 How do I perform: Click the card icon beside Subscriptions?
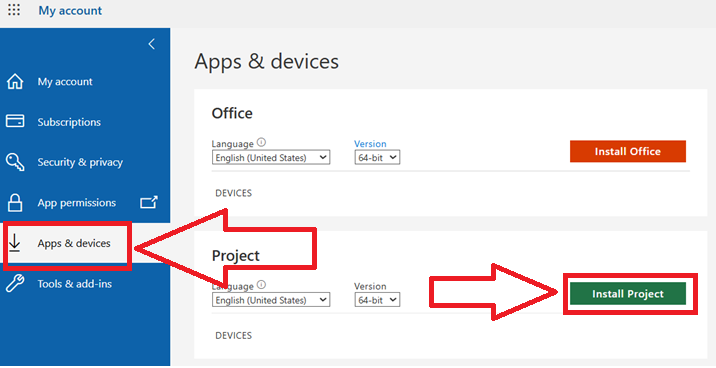click(x=15, y=121)
